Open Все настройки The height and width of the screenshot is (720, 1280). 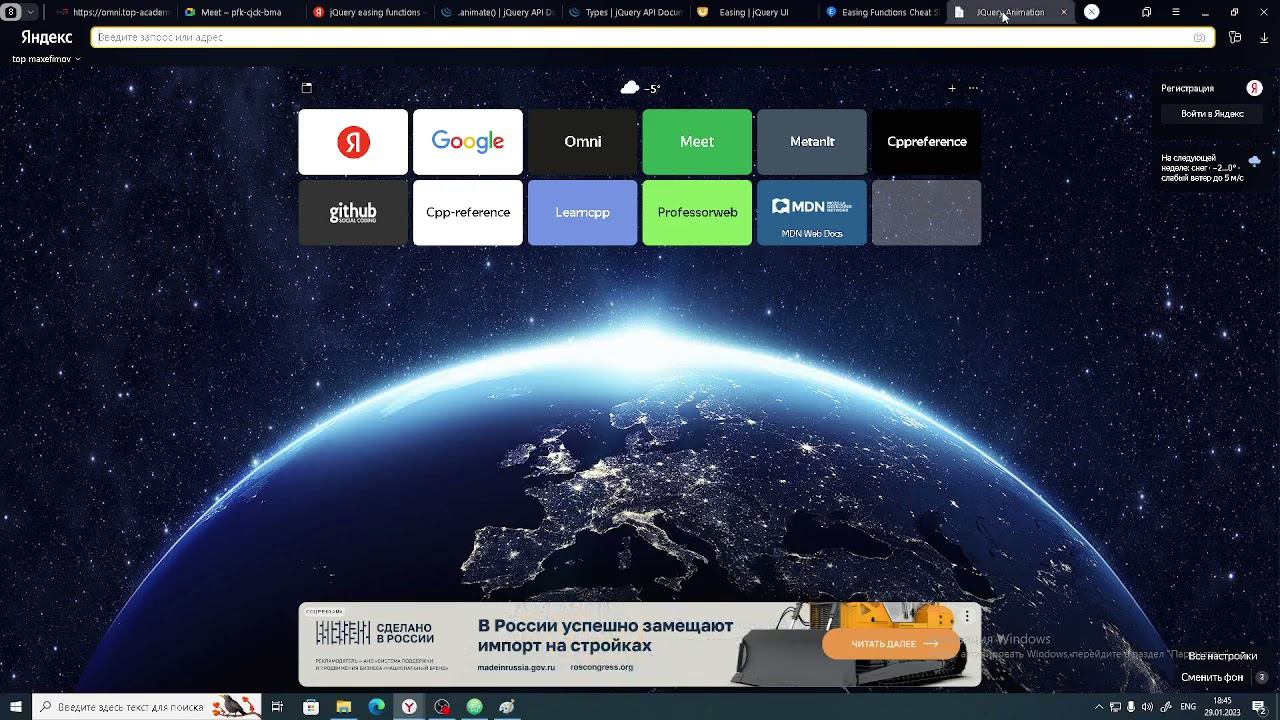1222,656
